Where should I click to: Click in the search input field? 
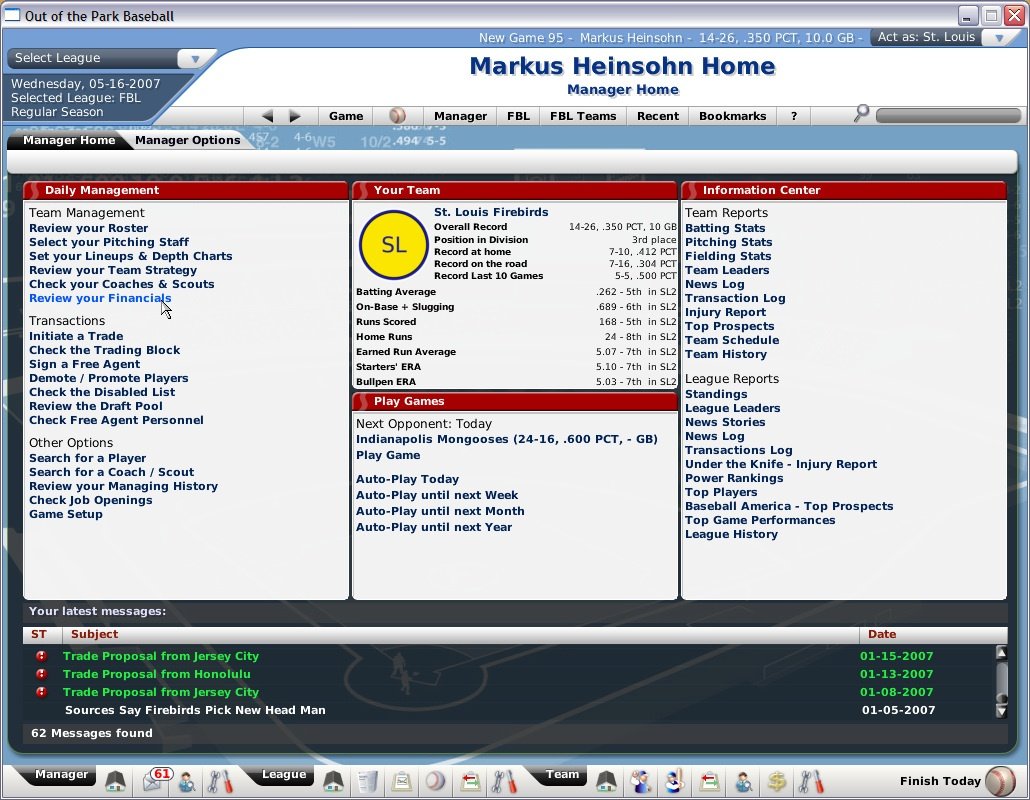click(946, 116)
